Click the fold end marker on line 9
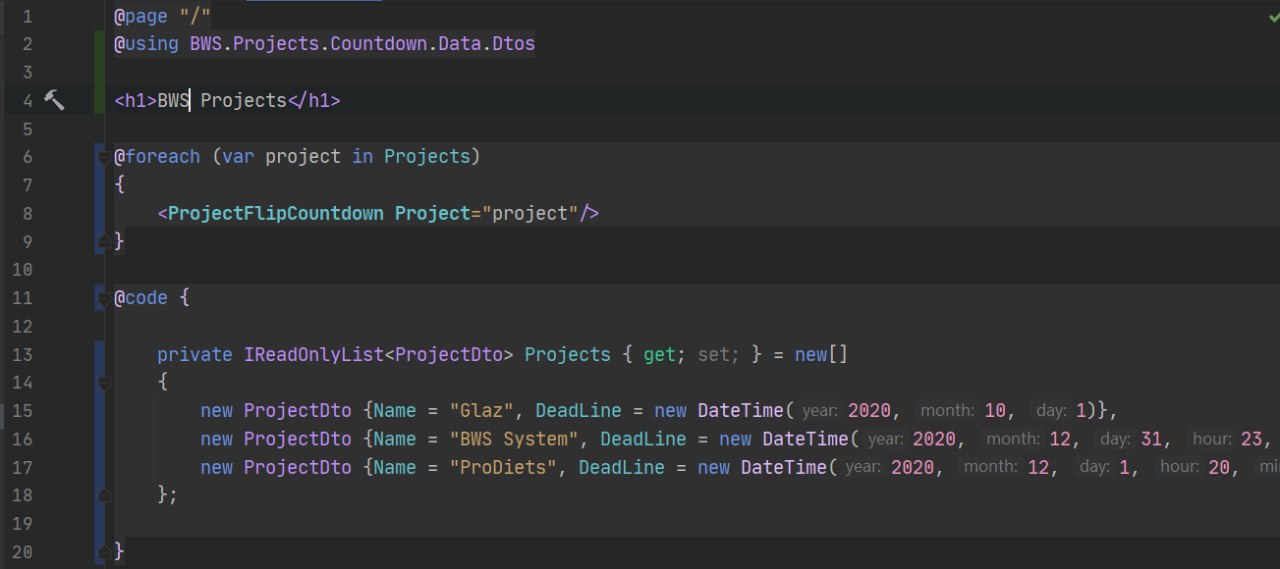The height and width of the screenshot is (569, 1280). [103, 242]
